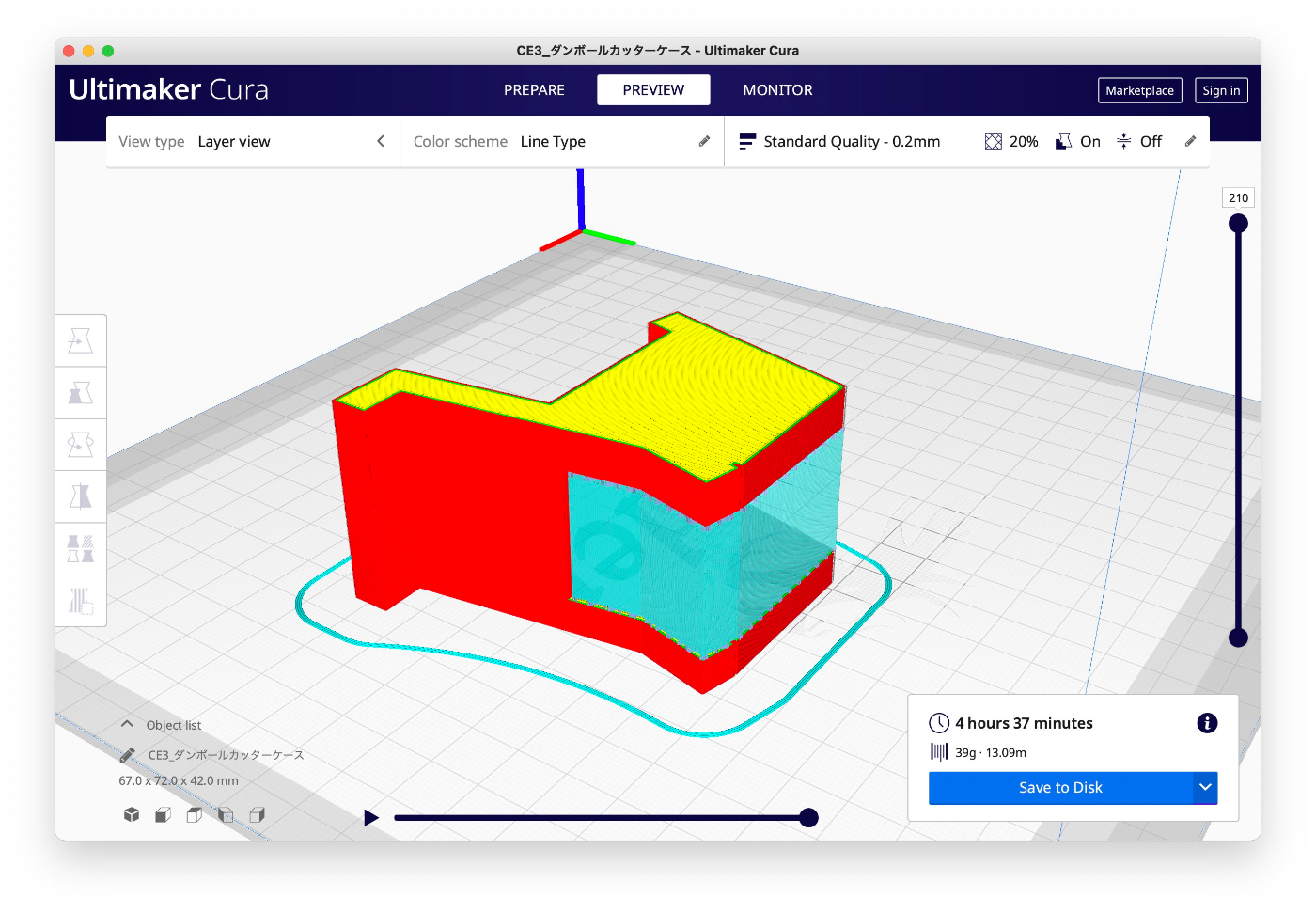Click the macOS yellow minimize button
1316x913 pixels.
pos(88,51)
